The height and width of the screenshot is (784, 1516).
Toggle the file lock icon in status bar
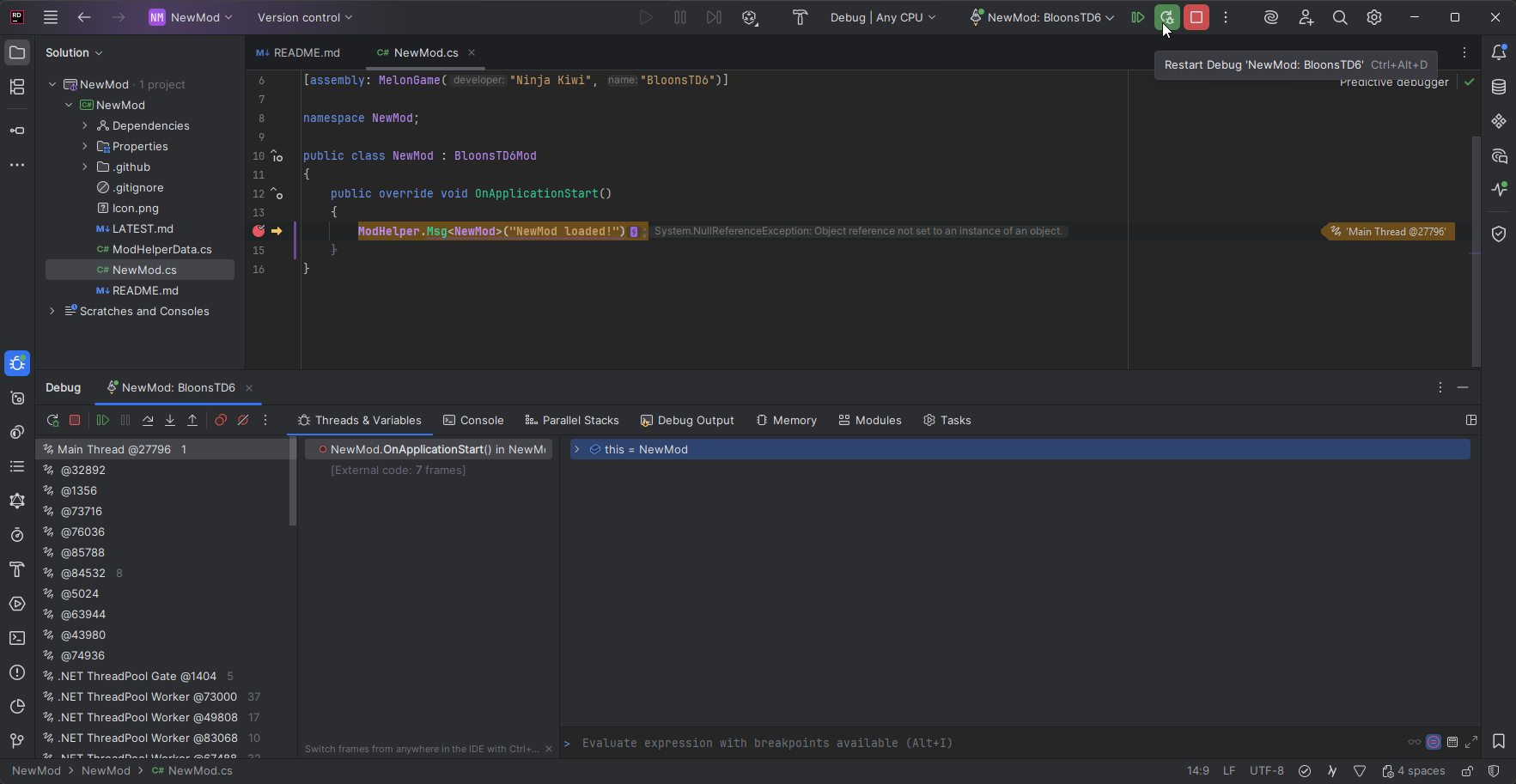click(1466, 770)
